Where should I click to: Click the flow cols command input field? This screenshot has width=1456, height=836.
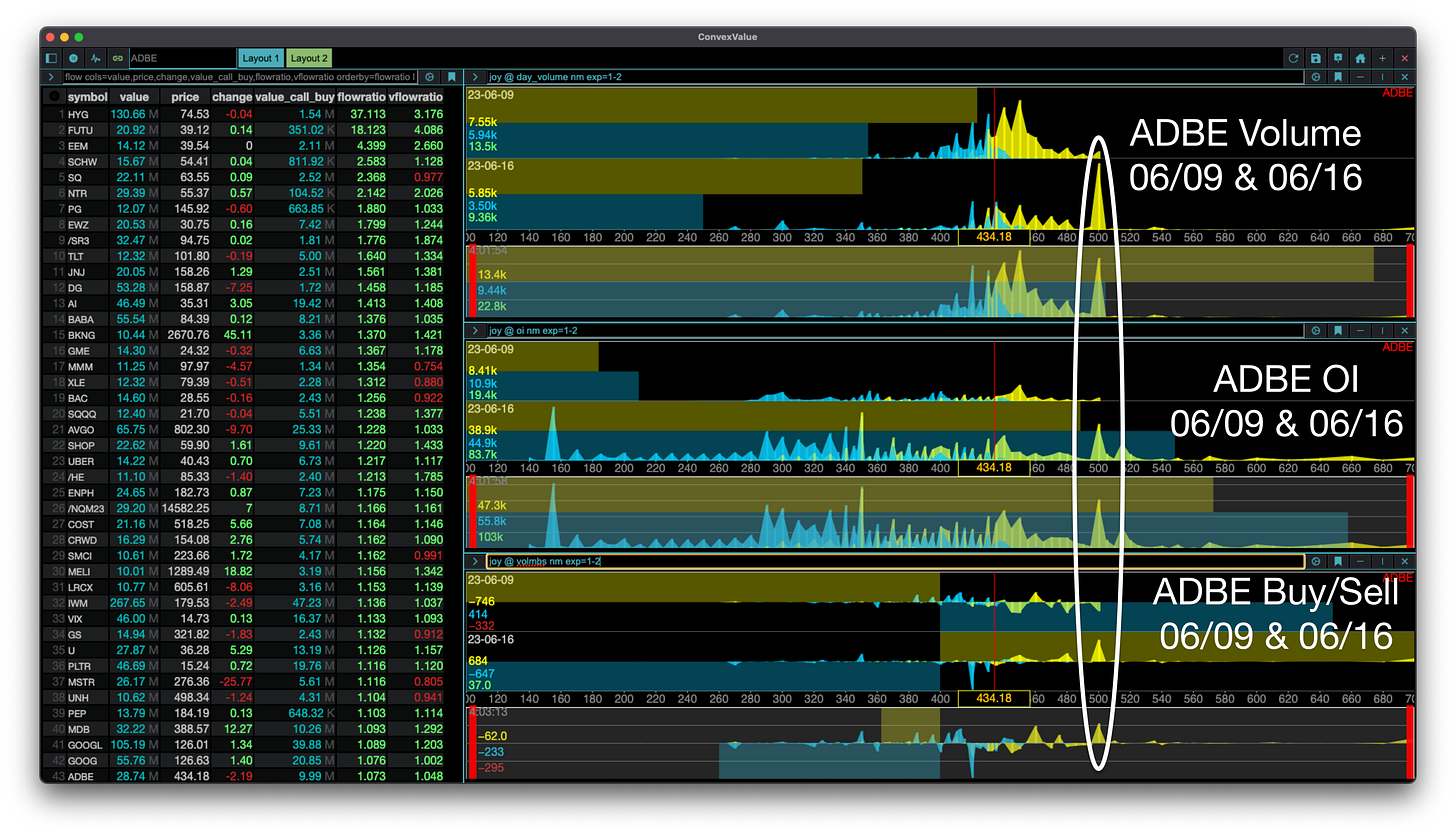point(240,77)
